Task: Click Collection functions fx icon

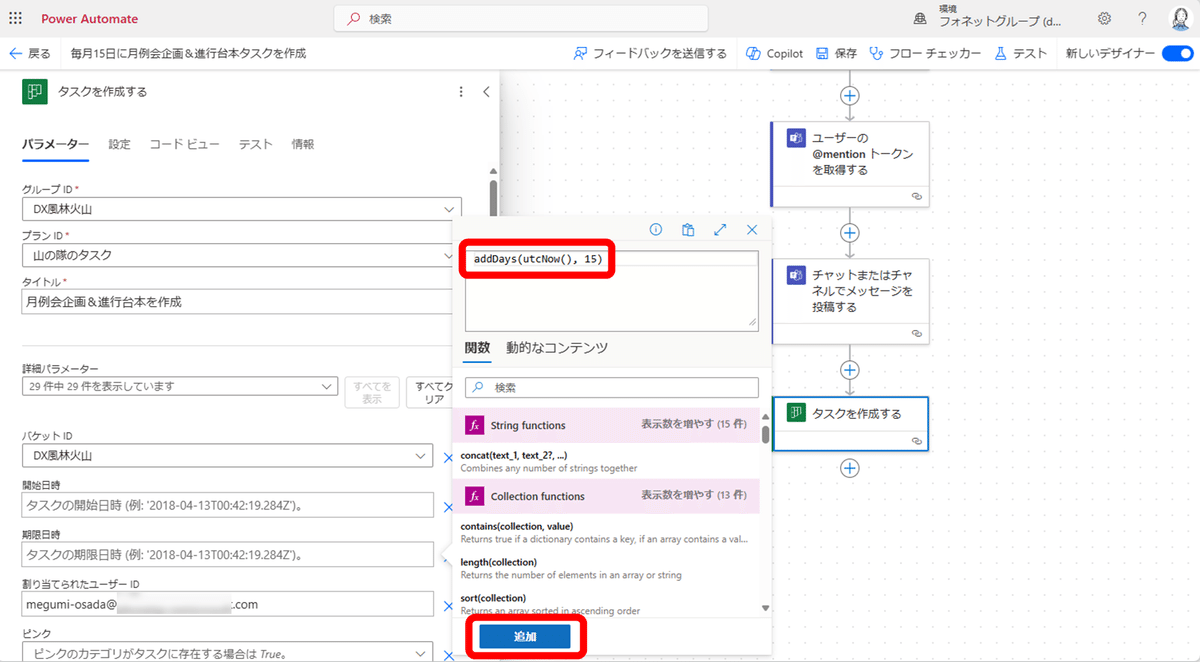Action: tap(475, 496)
